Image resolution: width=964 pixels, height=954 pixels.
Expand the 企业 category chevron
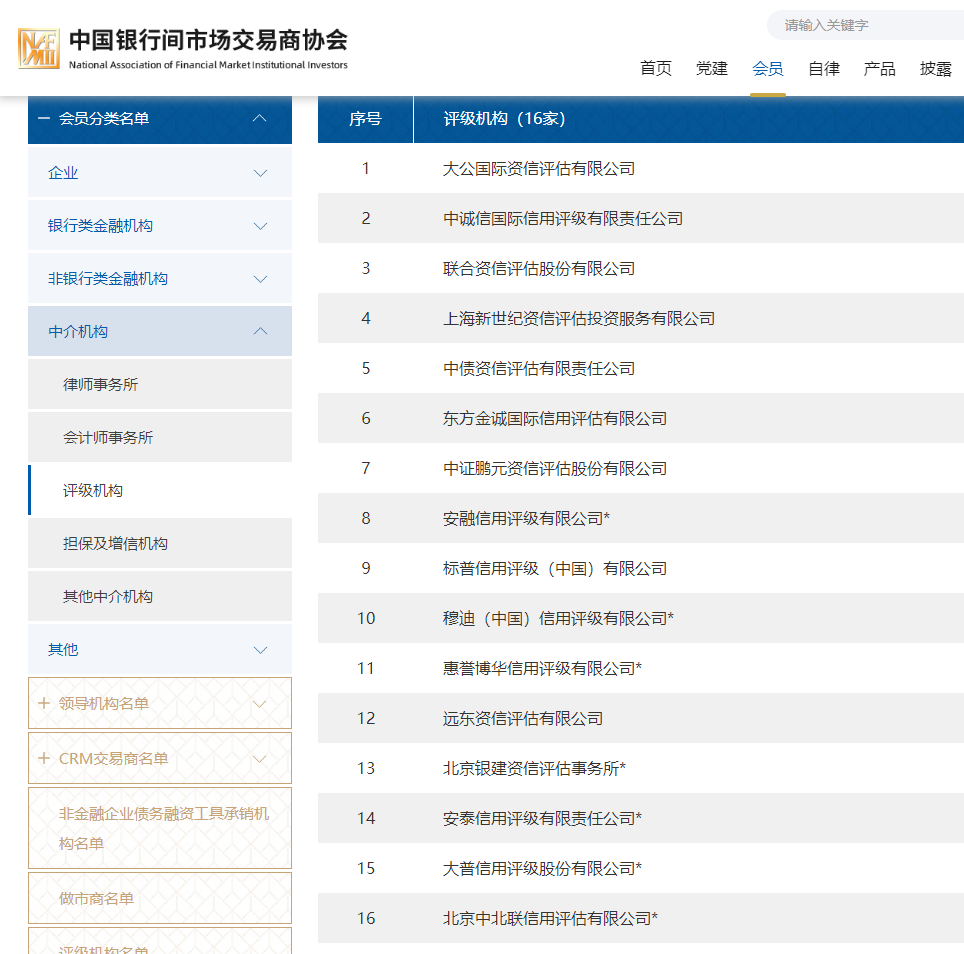point(260,173)
